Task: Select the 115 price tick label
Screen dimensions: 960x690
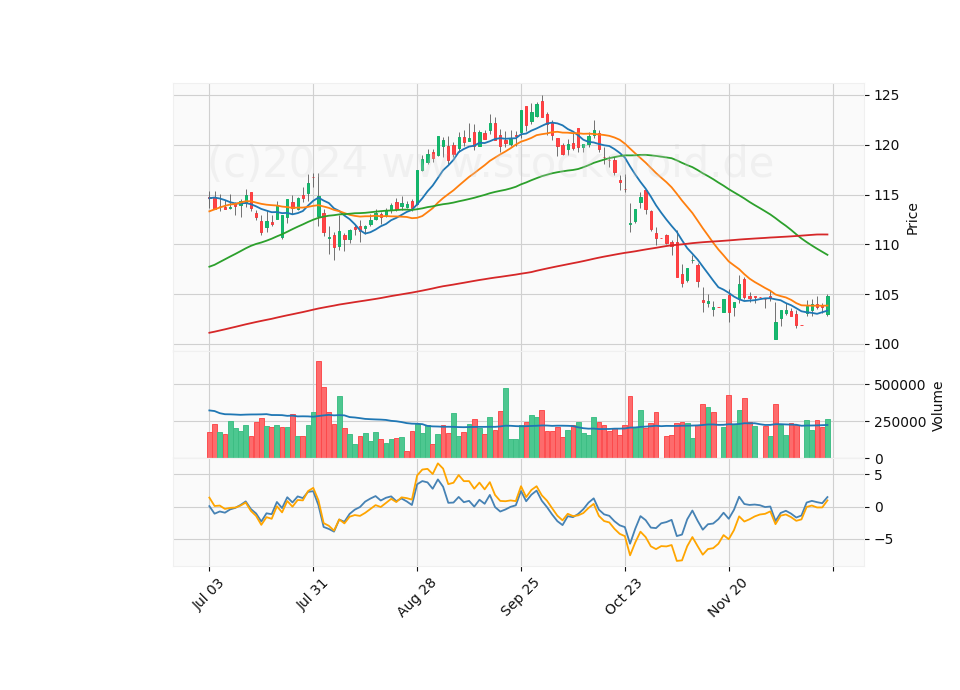Action: point(887,196)
